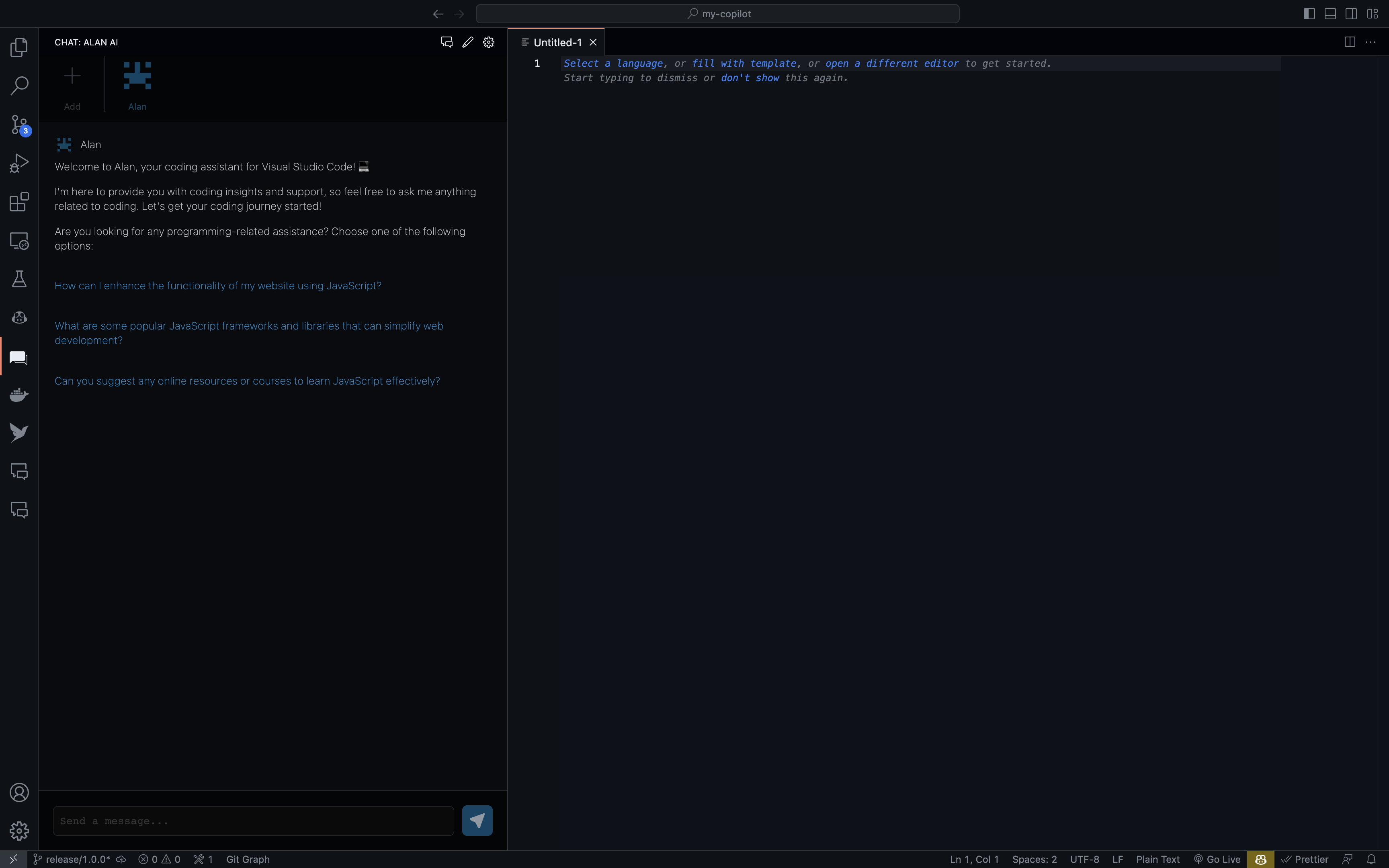Screen dimensions: 1389x868
Task: Open the Plain Text language mode selector
Action: pos(1157,860)
